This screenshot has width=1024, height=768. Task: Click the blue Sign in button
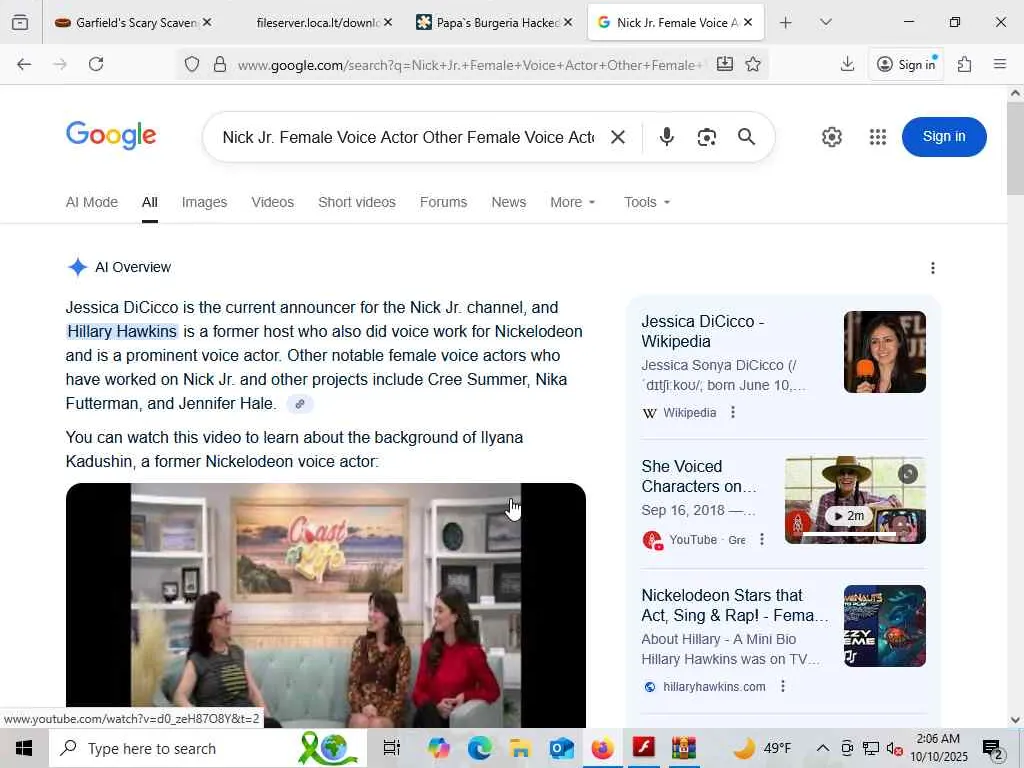click(x=944, y=136)
